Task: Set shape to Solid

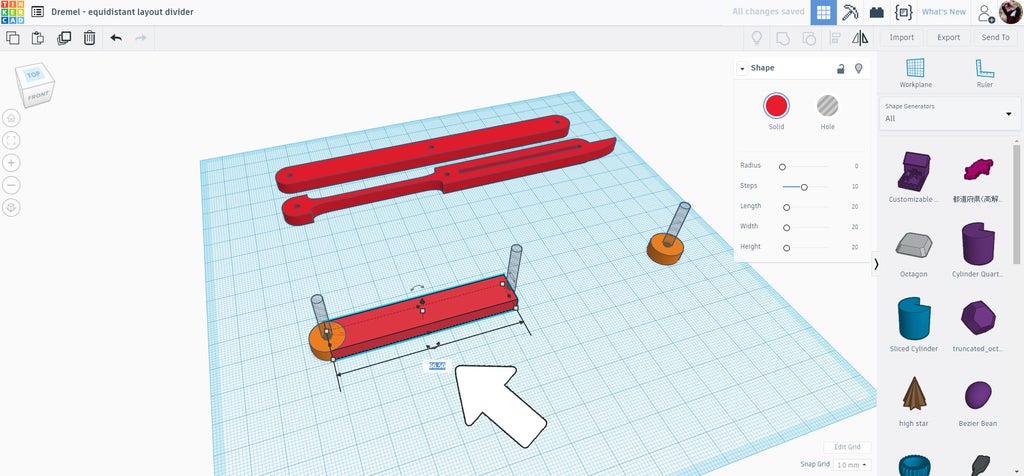Action: [x=776, y=105]
